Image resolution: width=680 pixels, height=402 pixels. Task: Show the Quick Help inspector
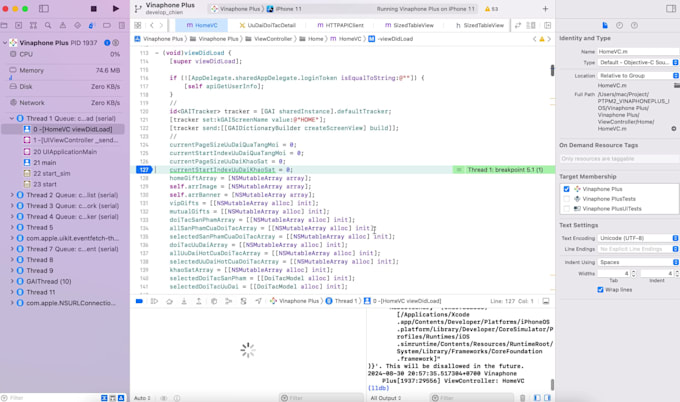(634, 26)
